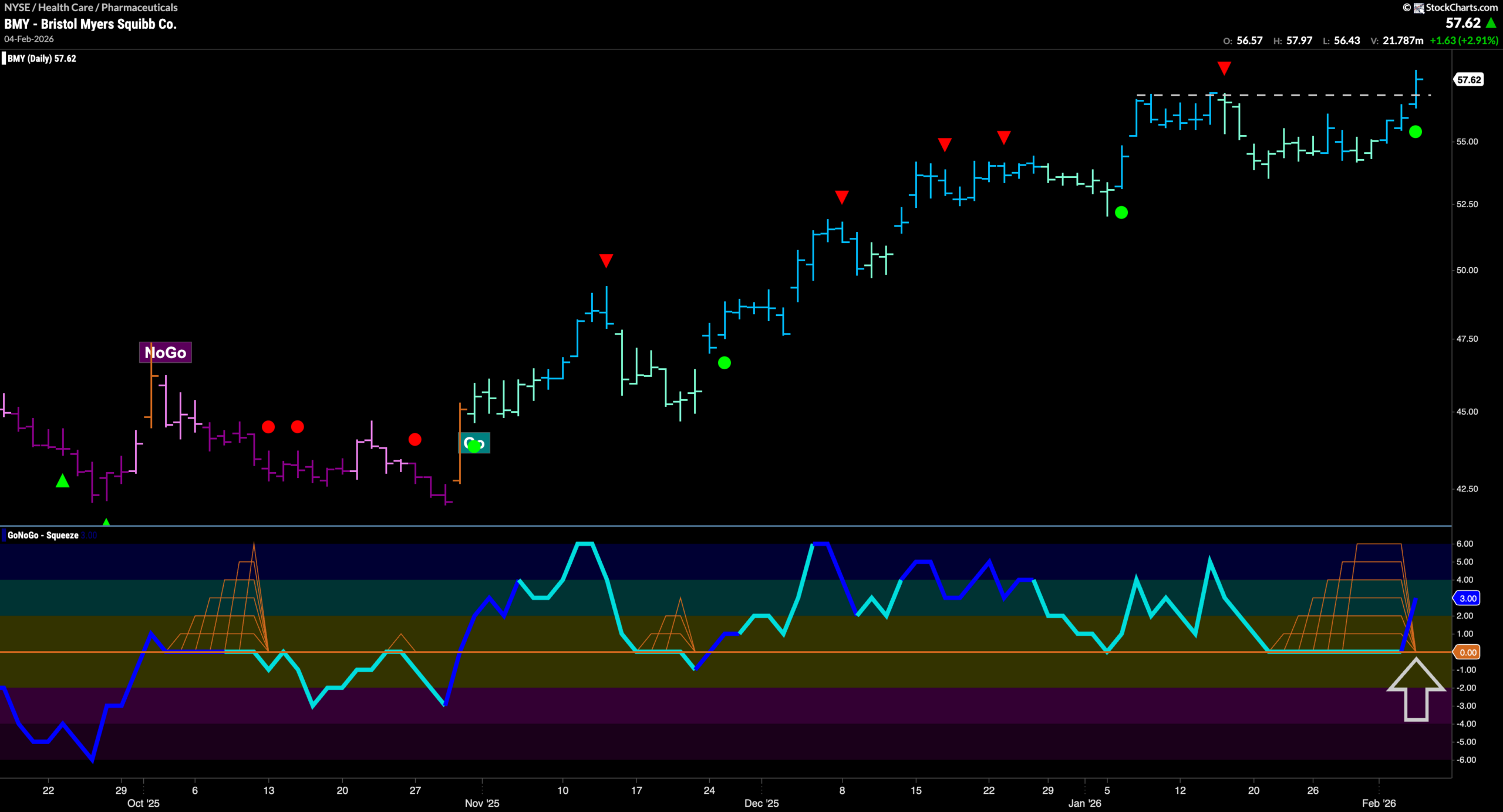Screen dimensions: 1503x812
Task: Click the purple NoGo flag label
Action: point(165,353)
